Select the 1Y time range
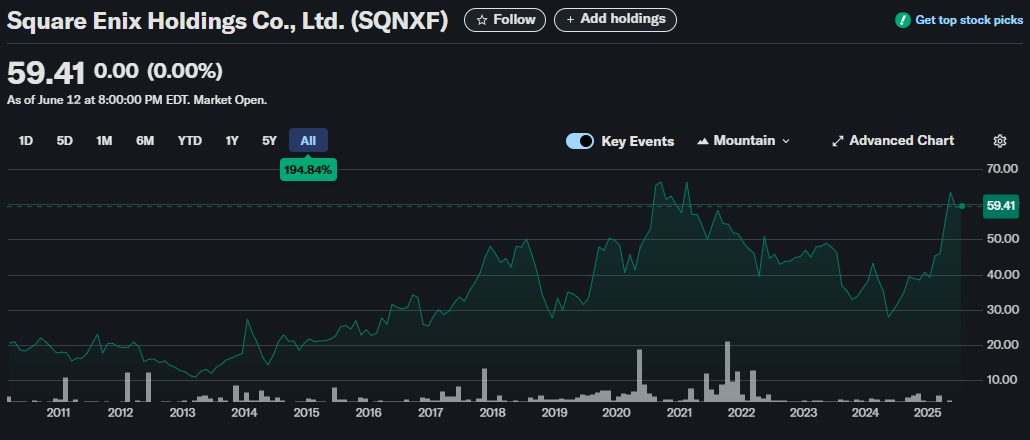This screenshot has width=1030, height=440. coord(232,141)
